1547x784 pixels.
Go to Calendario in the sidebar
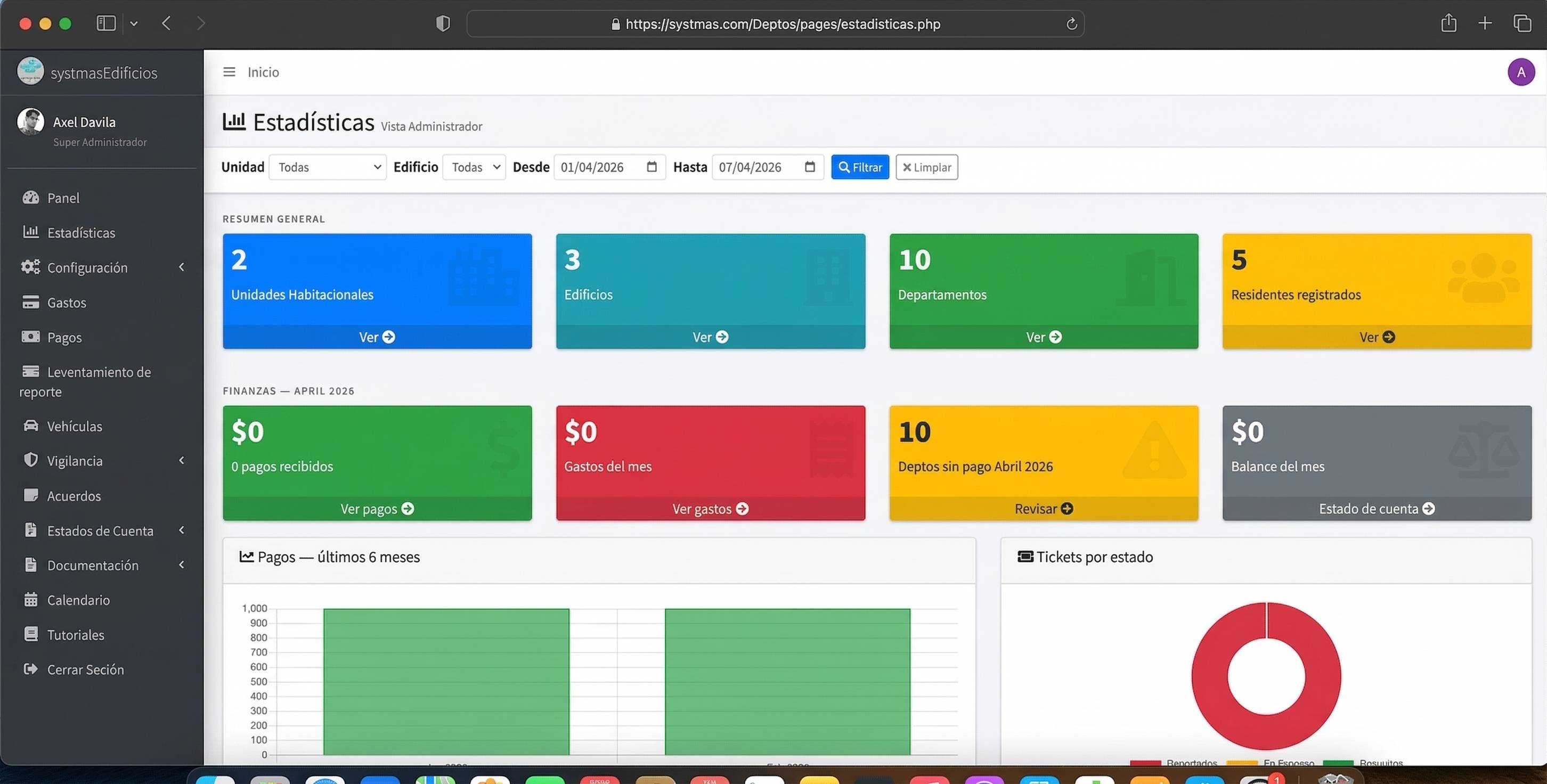pyautogui.click(x=78, y=600)
